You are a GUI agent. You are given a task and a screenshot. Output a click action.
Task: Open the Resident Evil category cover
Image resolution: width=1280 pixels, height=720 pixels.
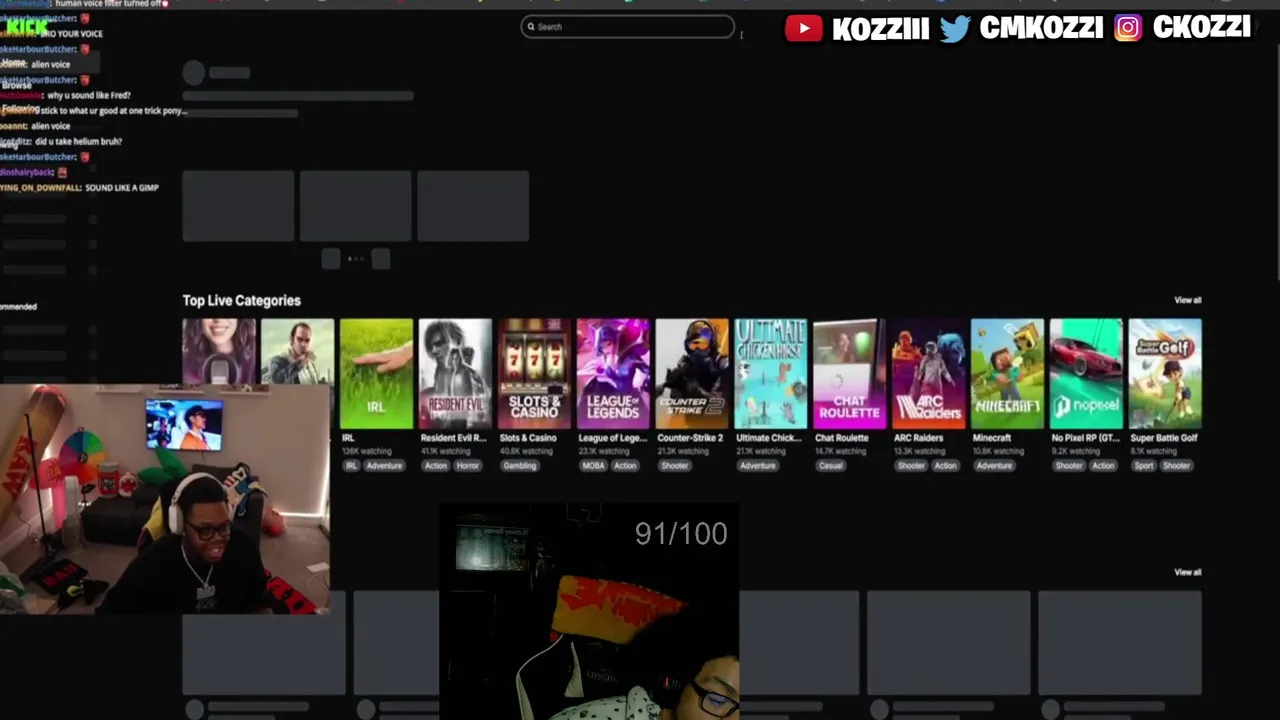455,374
